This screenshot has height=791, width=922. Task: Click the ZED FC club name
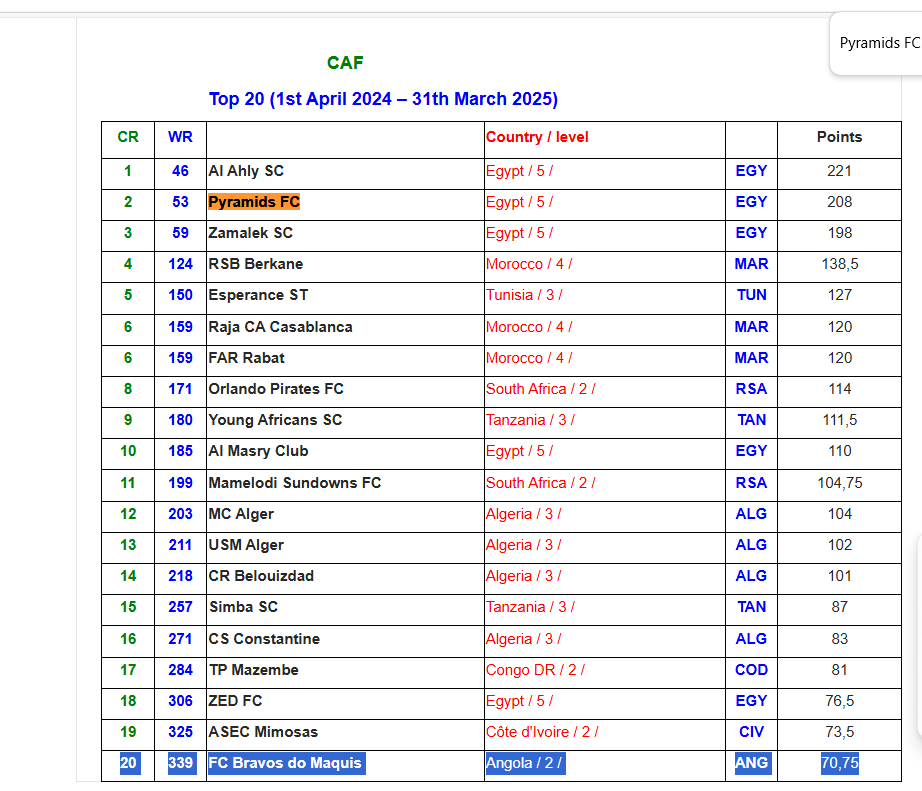click(235, 701)
